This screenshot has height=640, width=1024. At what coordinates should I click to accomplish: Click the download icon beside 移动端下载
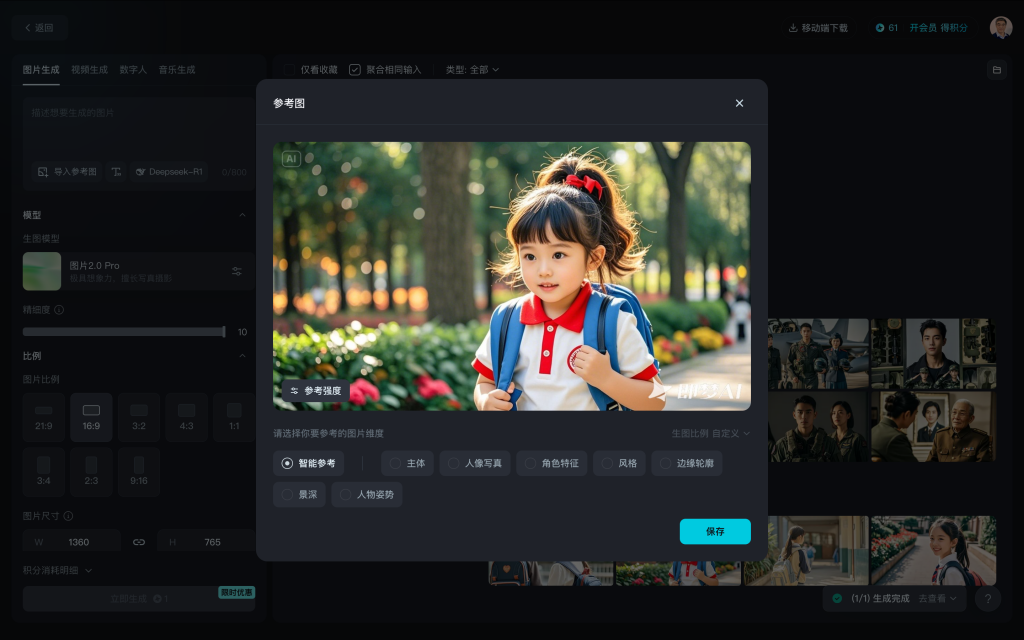(x=793, y=27)
